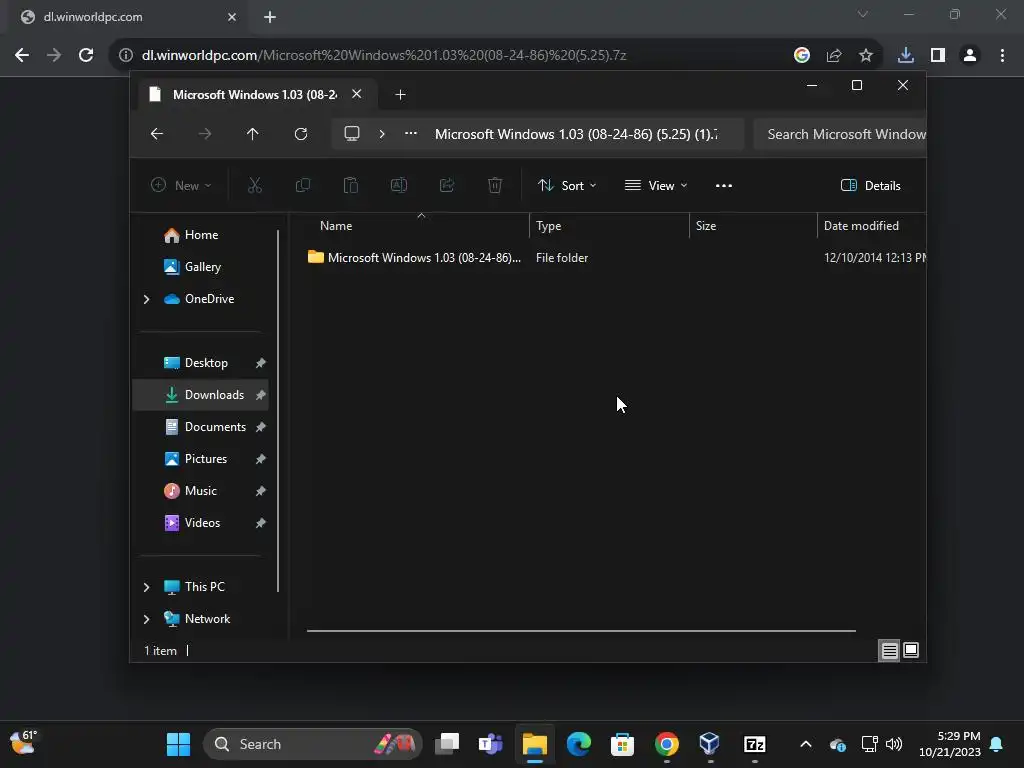Viewport: 1024px width, 768px height.
Task: Open 7-Zip from the taskbar
Action: (x=754, y=744)
